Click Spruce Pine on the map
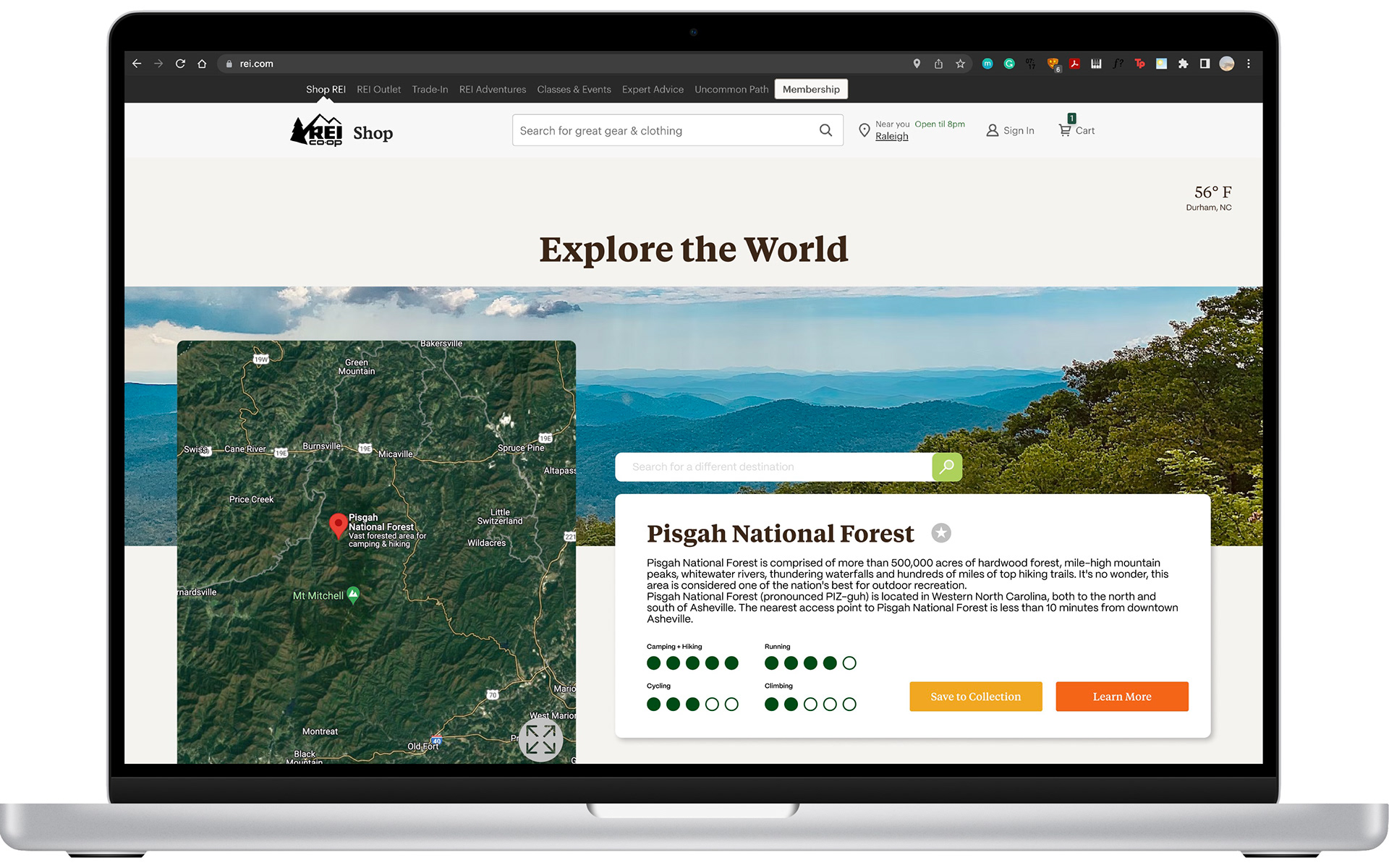This screenshot has height=868, width=1389. coord(521,448)
